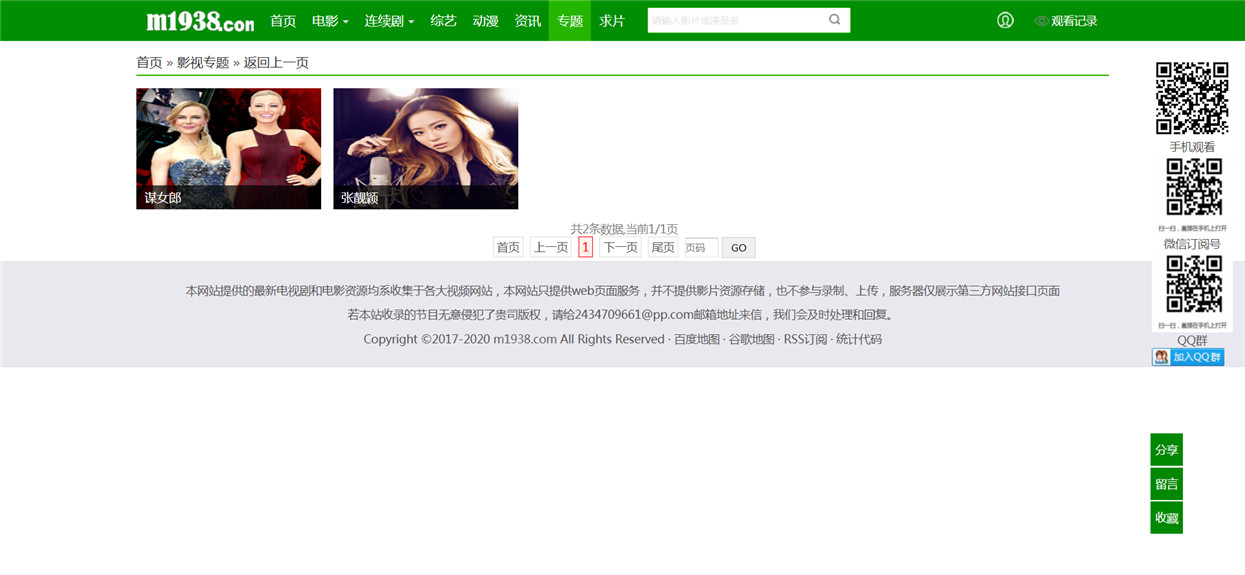
Task: Go to 首页 in navigation bar
Action: tap(283, 20)
